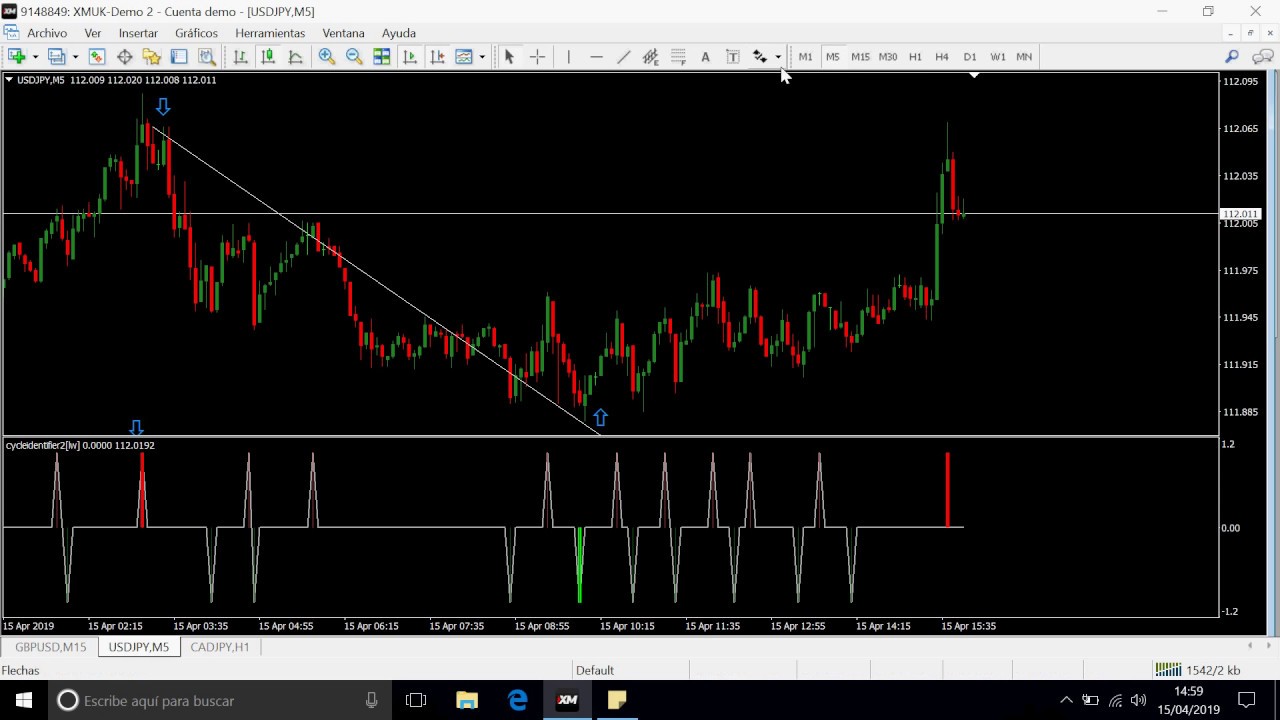Open the Herramientas menu
This screenshot has width=1280, height=720.
(x=270, y=33)
